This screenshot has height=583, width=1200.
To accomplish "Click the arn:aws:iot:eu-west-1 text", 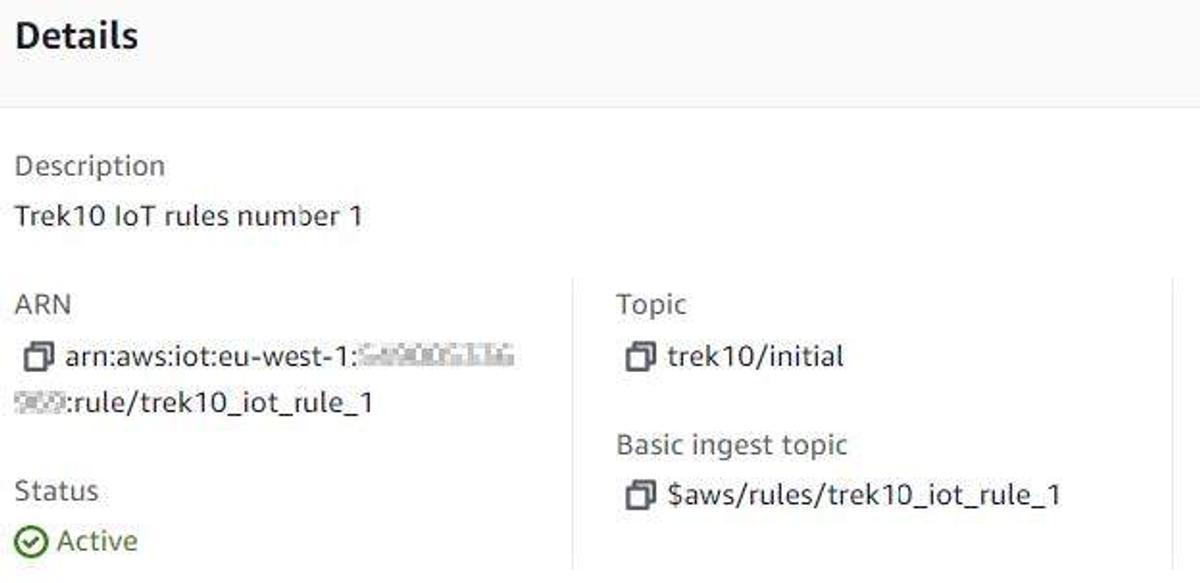I will (210, 356).
